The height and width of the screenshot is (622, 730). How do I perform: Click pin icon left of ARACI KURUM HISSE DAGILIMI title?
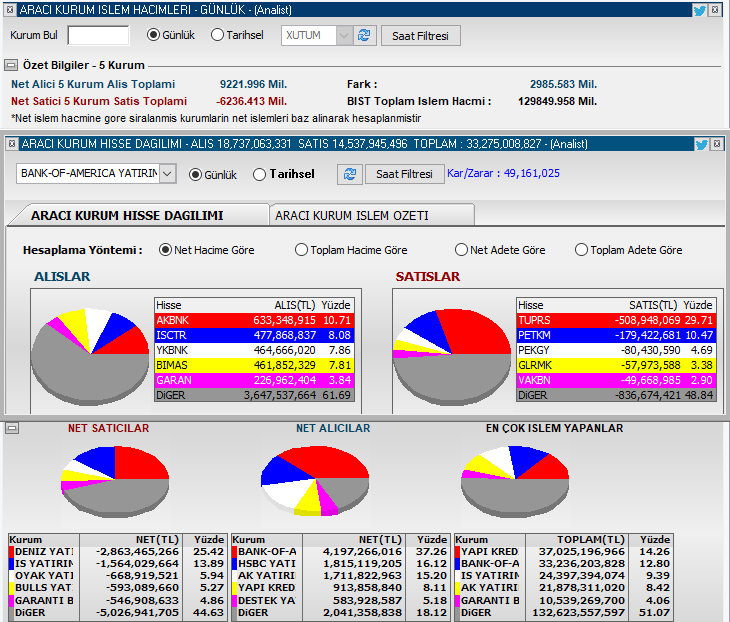[12, 143]
